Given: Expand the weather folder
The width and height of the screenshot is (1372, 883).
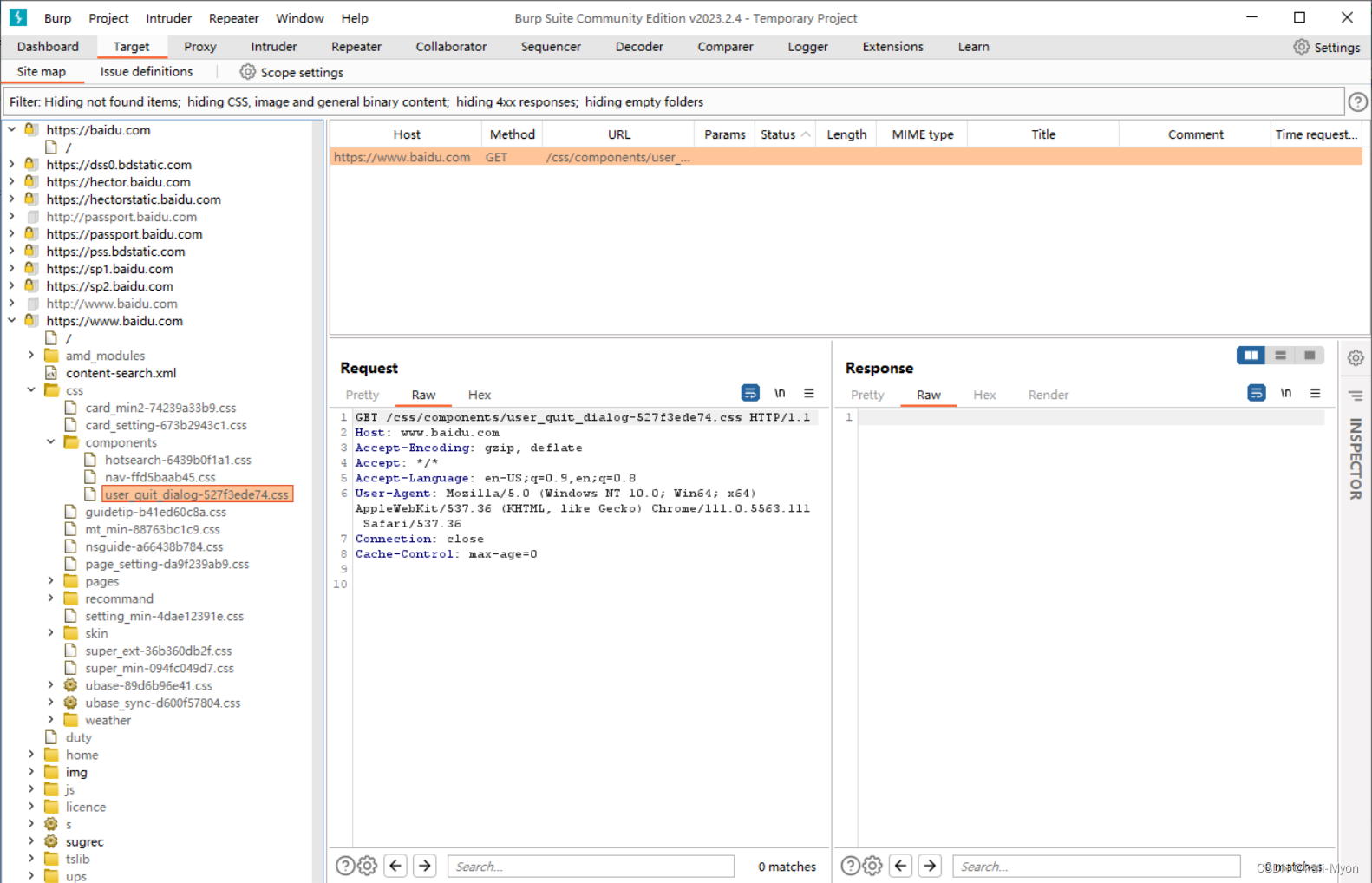Looking at the screenshot, I should (50, 719).
